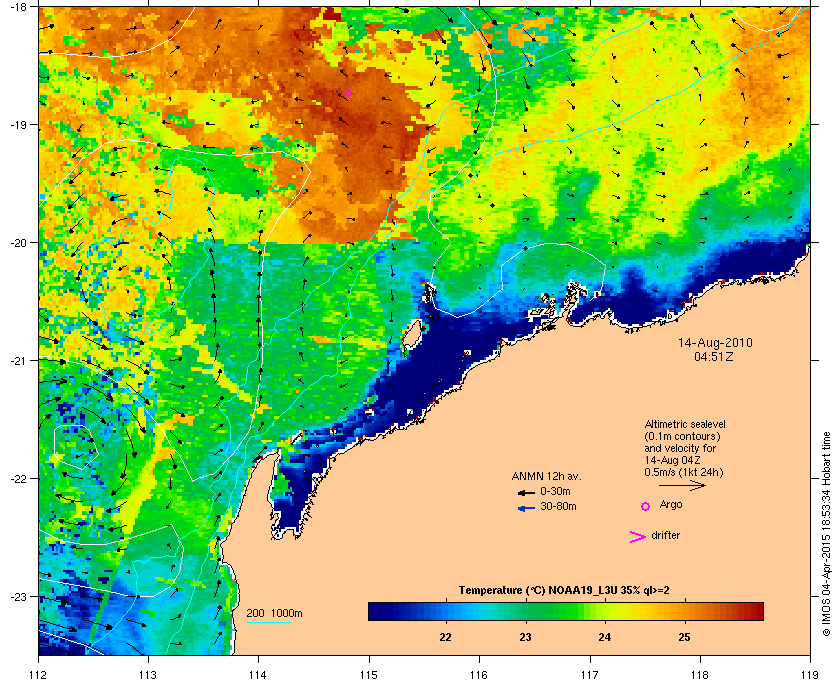Click the '0-30m' depth label

(x=555, y=491)
